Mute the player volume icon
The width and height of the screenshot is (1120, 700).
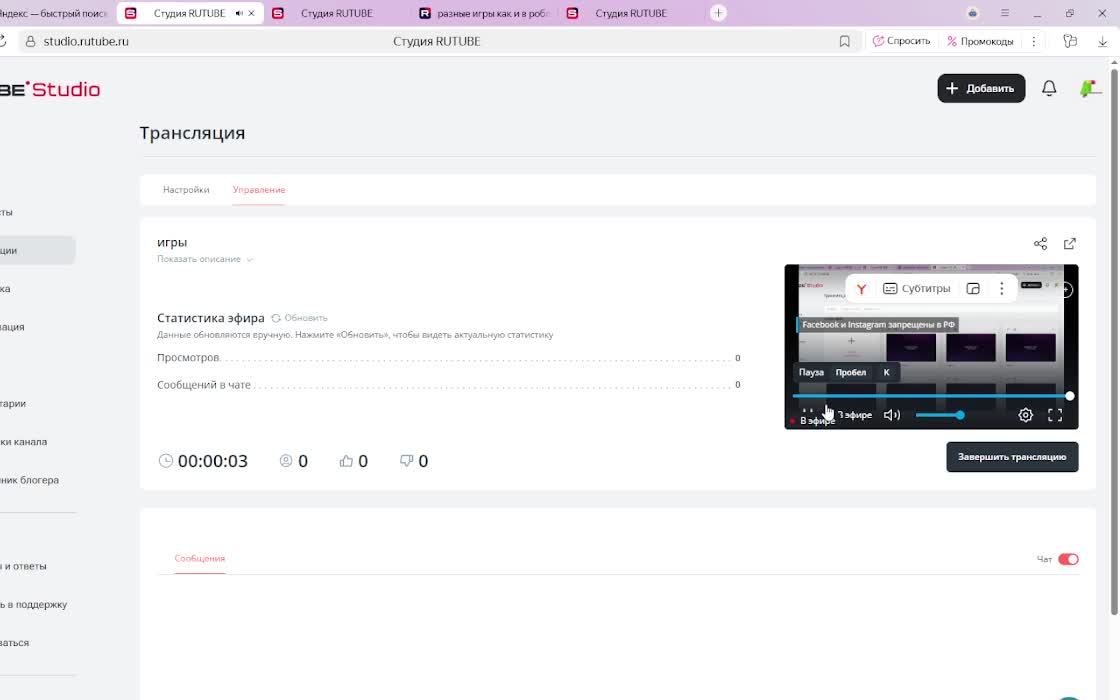click(891, 415)
